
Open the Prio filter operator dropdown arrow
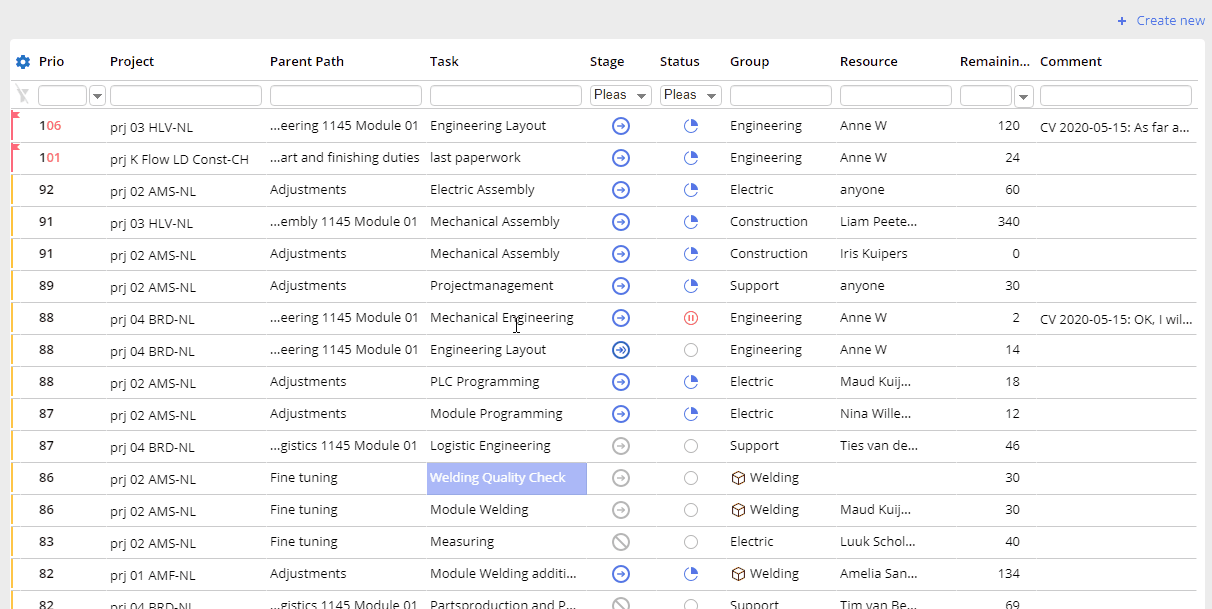98,96
